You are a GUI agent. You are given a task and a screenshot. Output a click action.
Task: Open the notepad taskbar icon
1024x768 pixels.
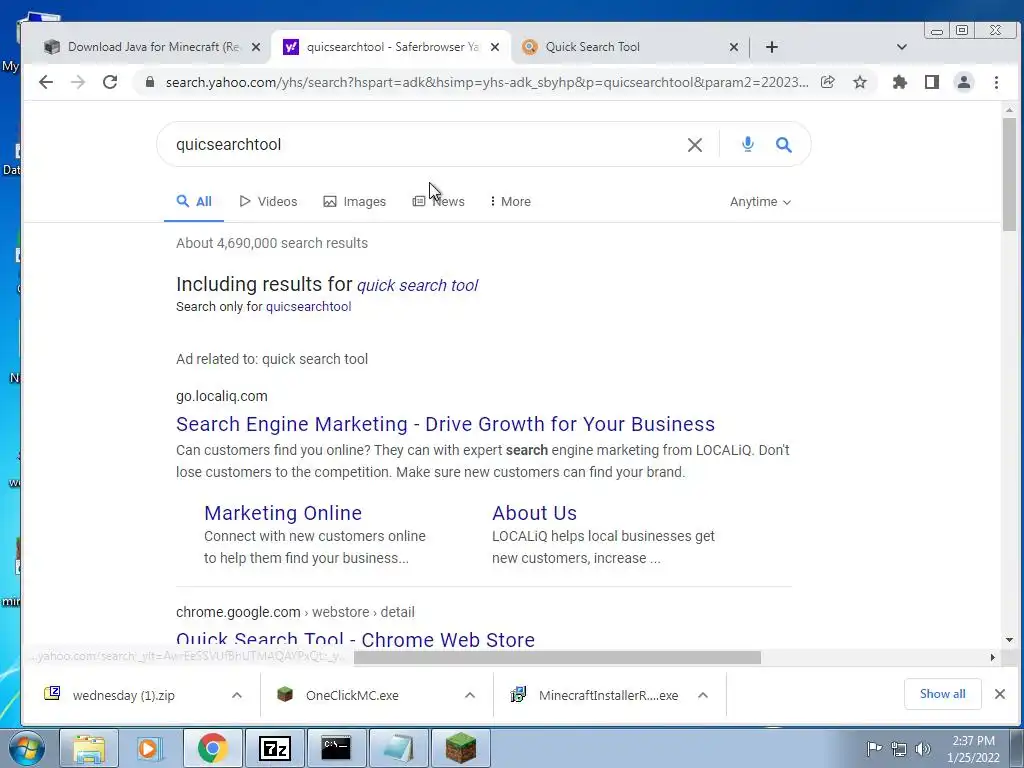tap(398, 748)
